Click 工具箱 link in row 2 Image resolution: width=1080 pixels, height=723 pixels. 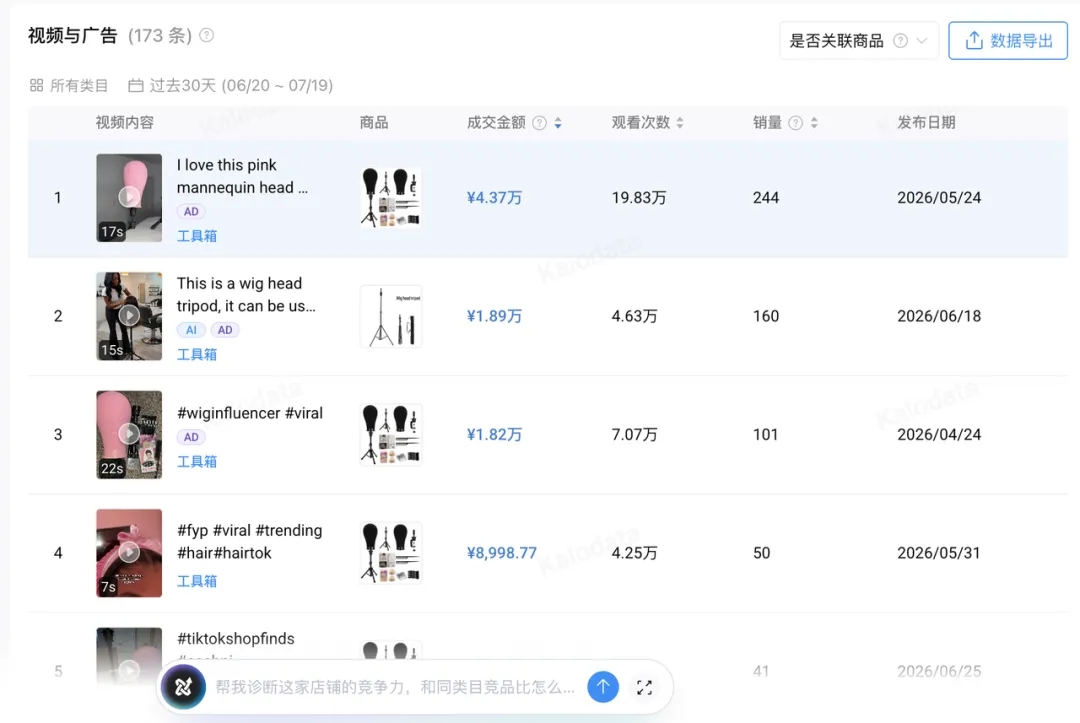[197, 355]
